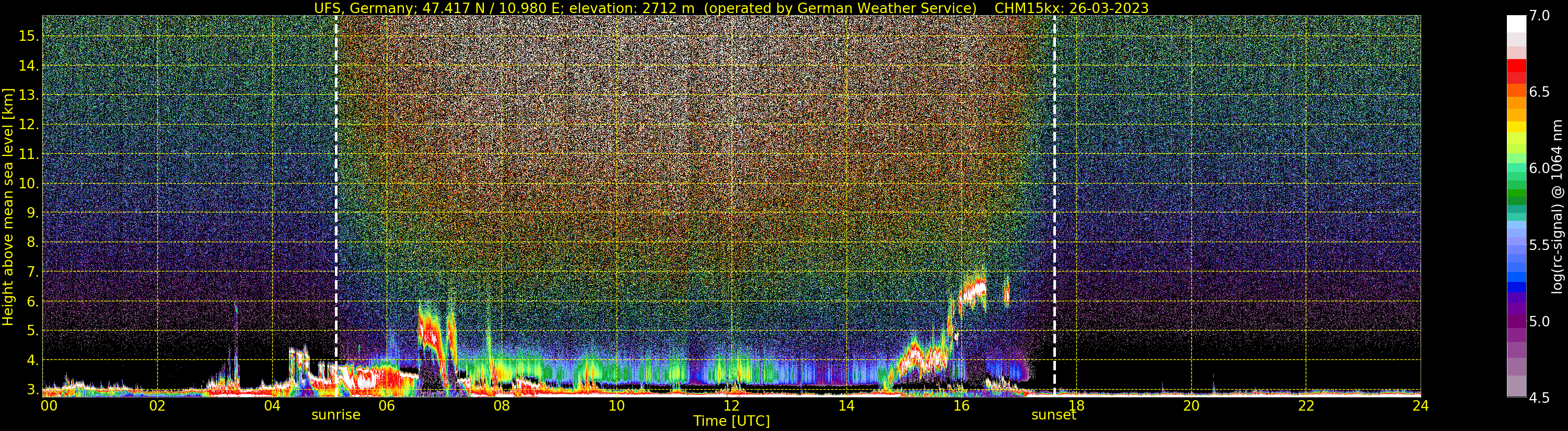Click time axis tick '06'
Image resolution: width=1568 pixels, height=431 pixels.
(x=387, y=406)
